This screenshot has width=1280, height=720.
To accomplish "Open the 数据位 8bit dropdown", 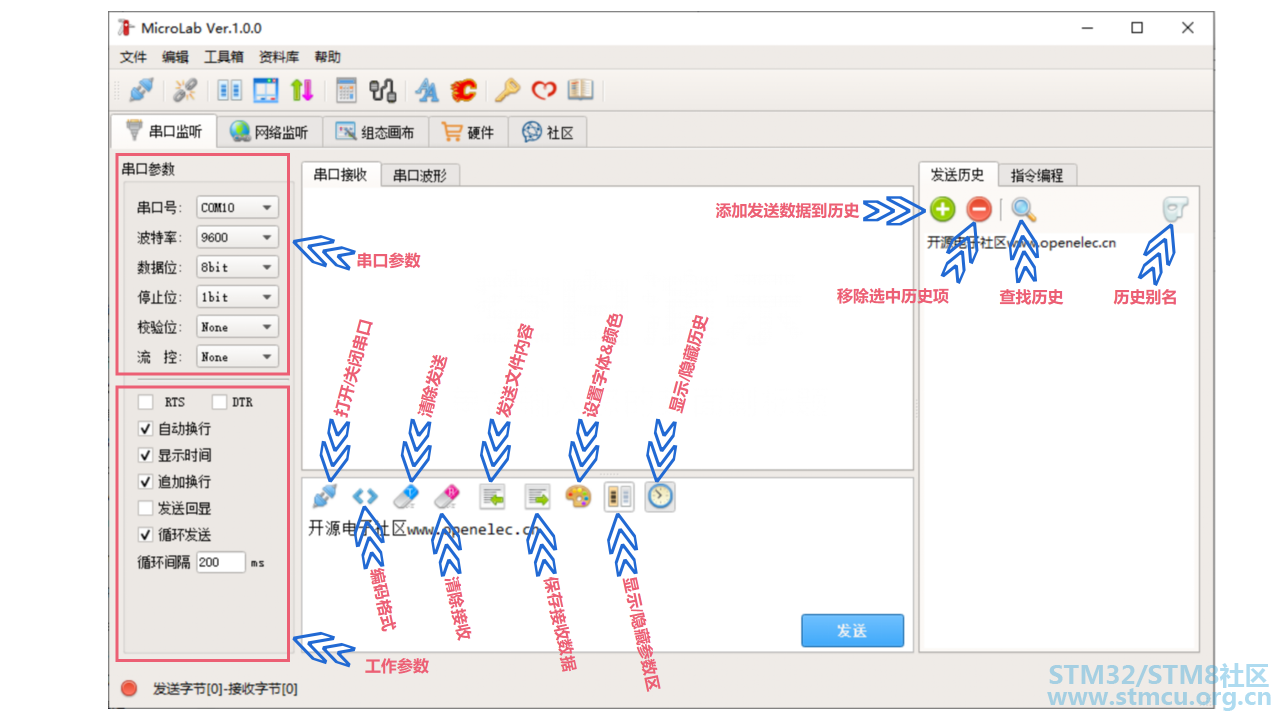I will tap(237, 268).
